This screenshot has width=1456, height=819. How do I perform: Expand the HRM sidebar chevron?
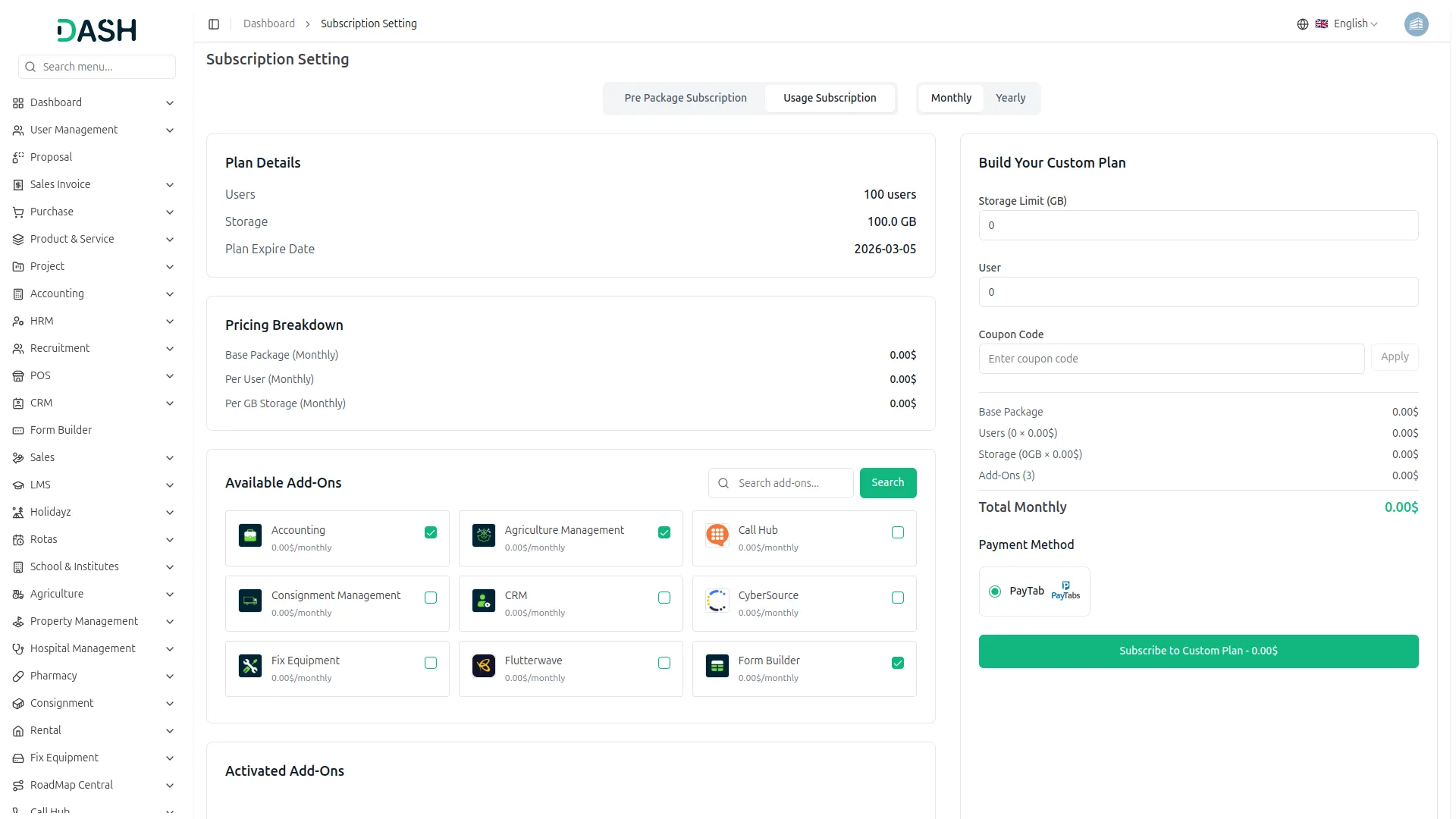pyautogui.click(x=170, y=322)
